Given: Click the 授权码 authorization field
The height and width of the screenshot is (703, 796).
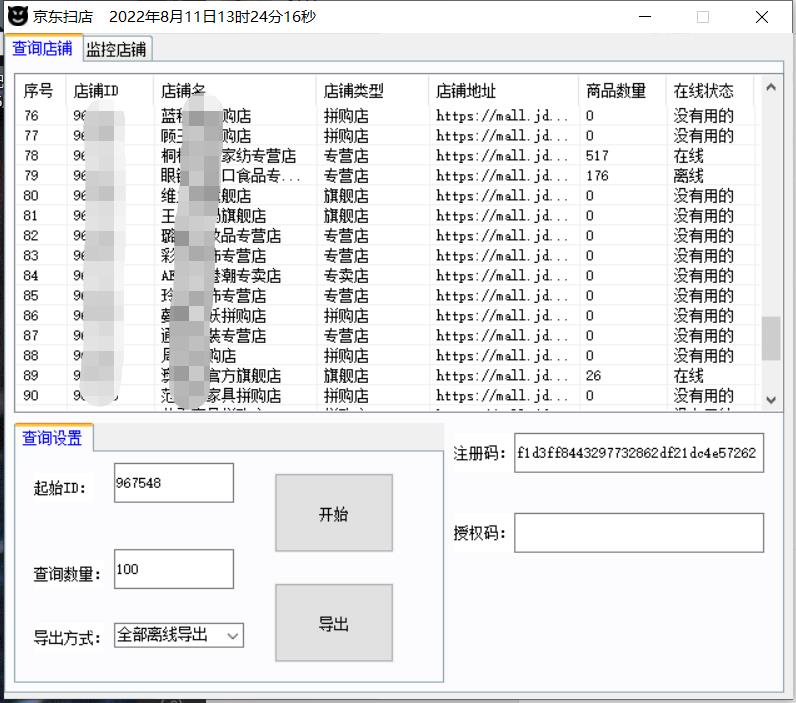Looking at the screenshot, I should [638, 533].
